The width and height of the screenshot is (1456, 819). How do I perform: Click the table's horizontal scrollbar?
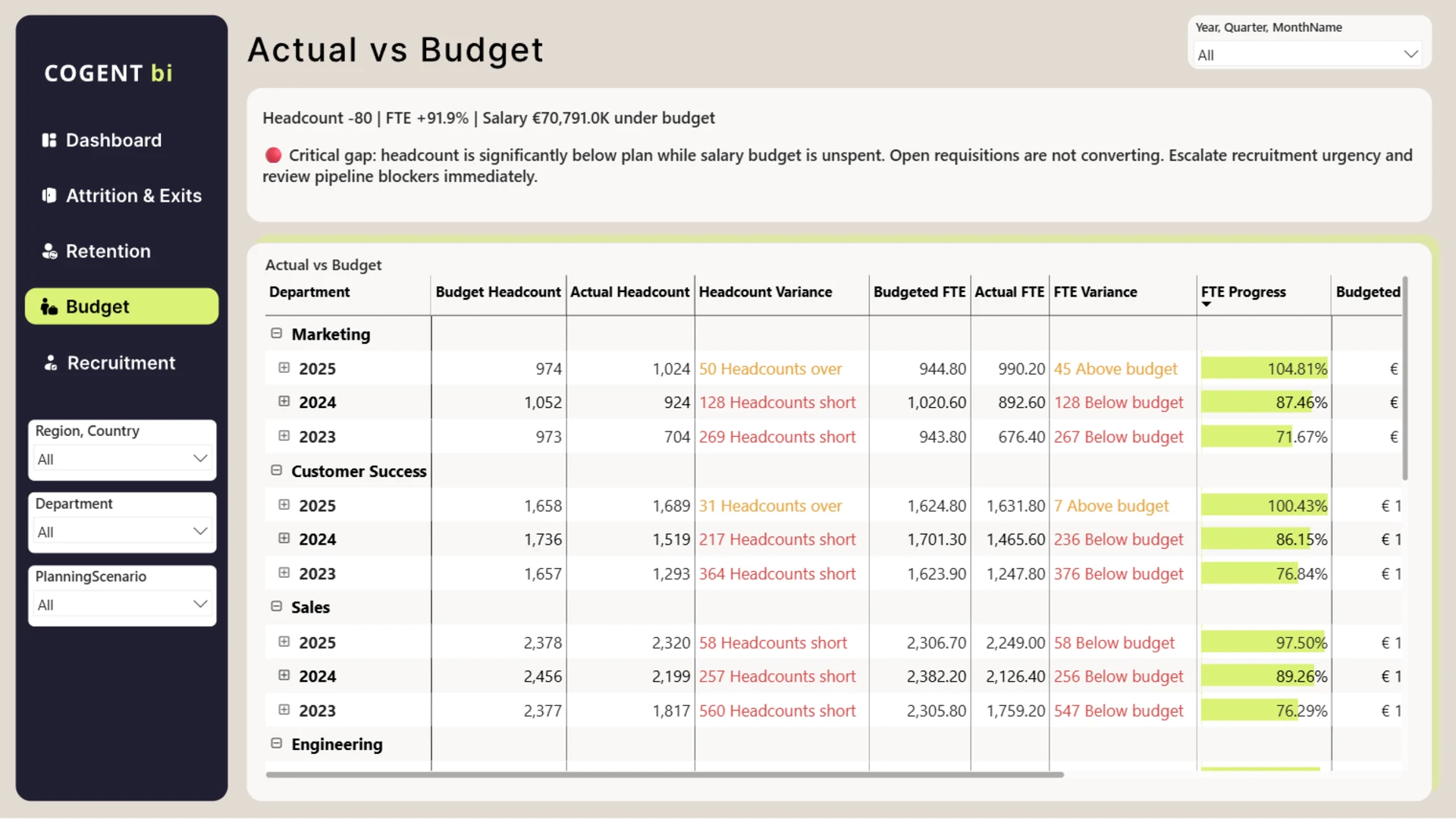click(664, 774)
